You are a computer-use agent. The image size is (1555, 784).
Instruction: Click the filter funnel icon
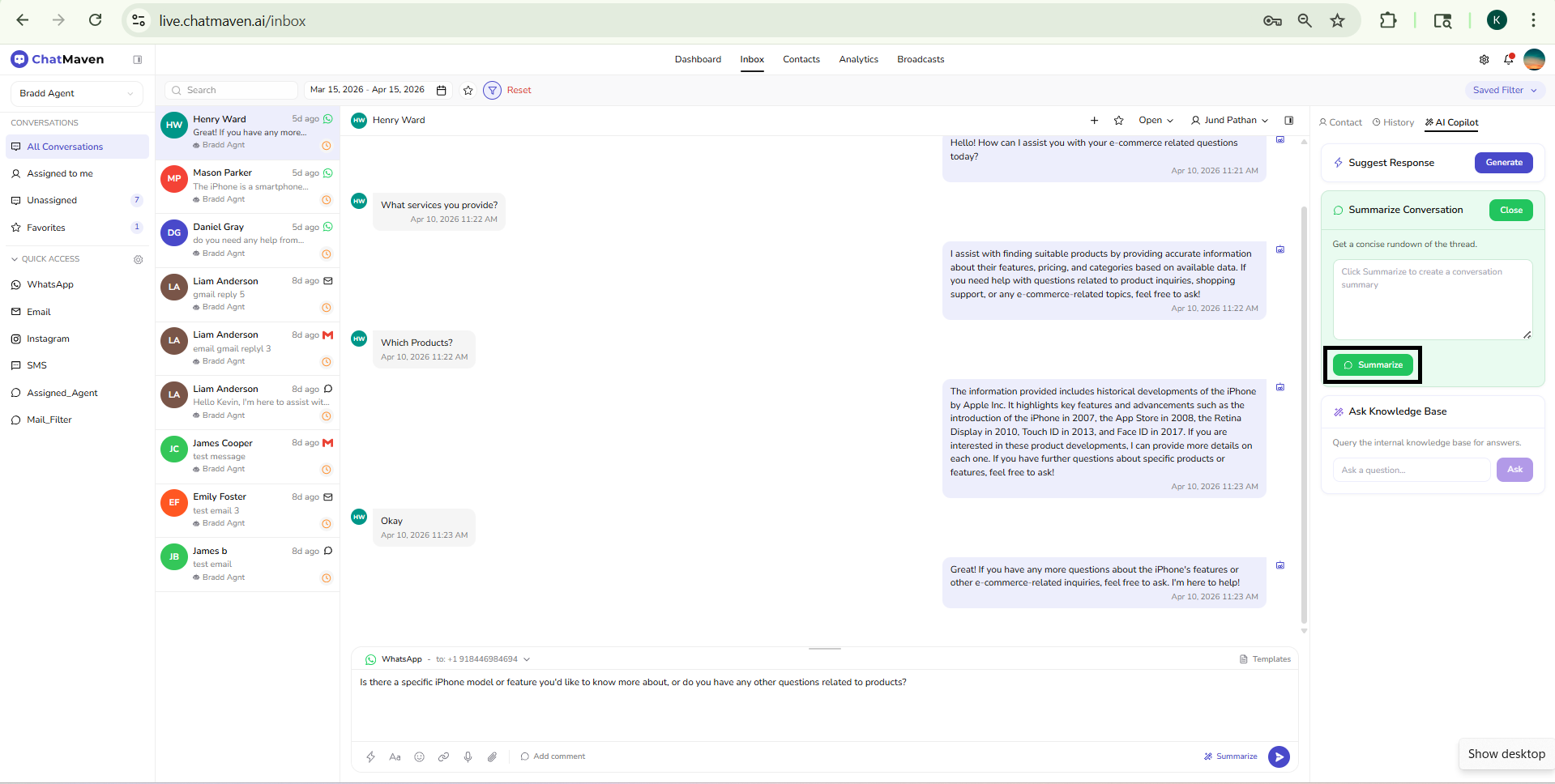492,90
